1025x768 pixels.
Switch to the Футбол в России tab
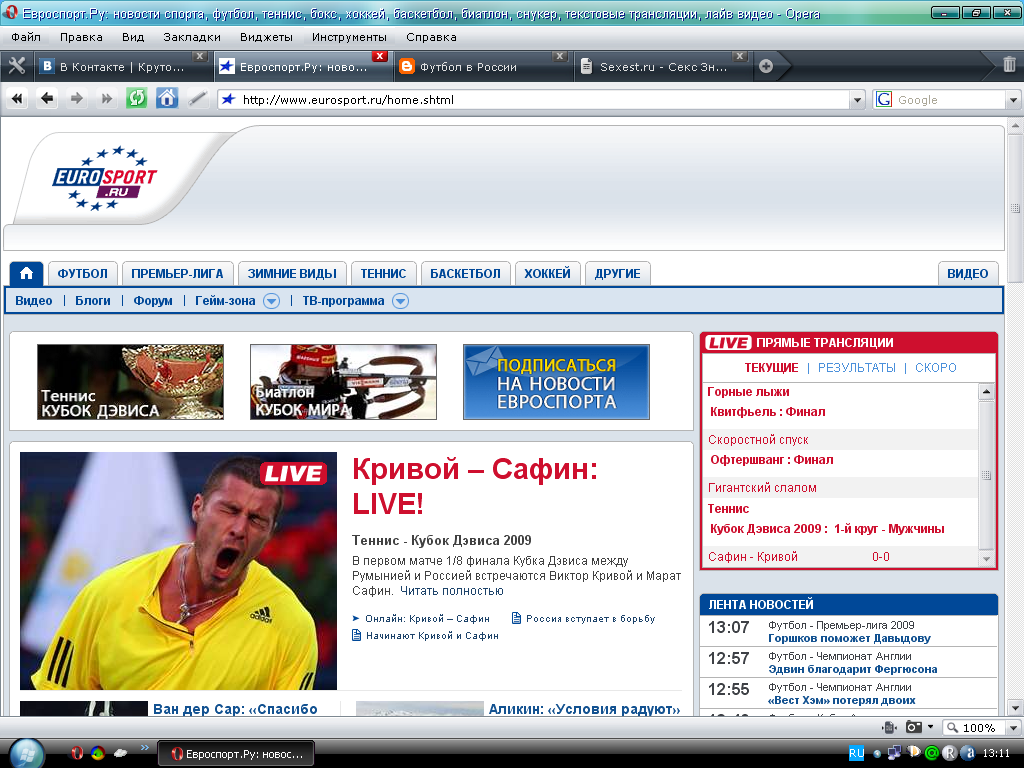468,67
